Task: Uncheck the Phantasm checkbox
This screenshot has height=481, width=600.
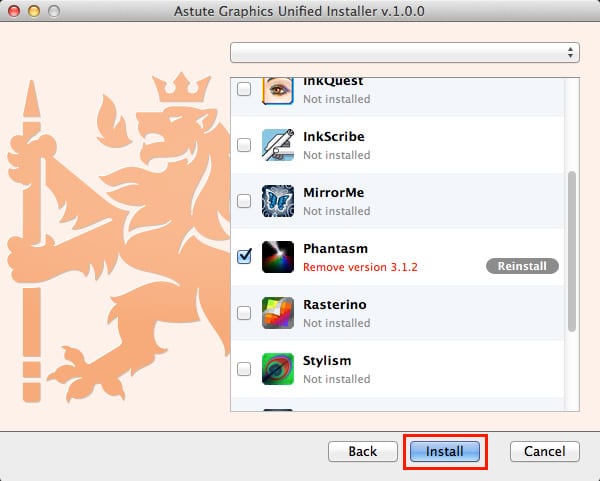Action: (x=244, y=256)
